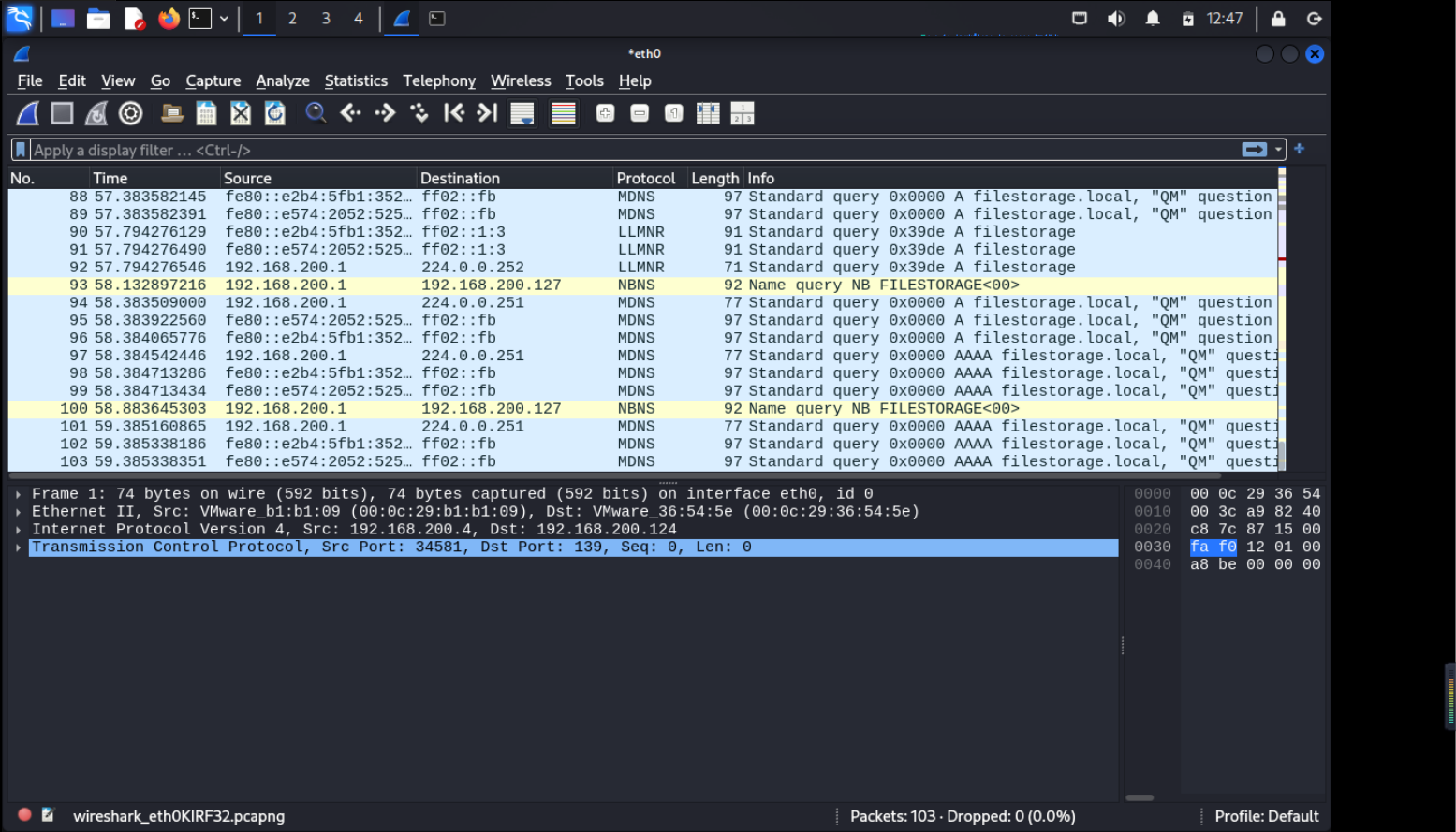1456x832 pixels.
Task: Click Profile: Default in status bar
Action: [1267, 816]
